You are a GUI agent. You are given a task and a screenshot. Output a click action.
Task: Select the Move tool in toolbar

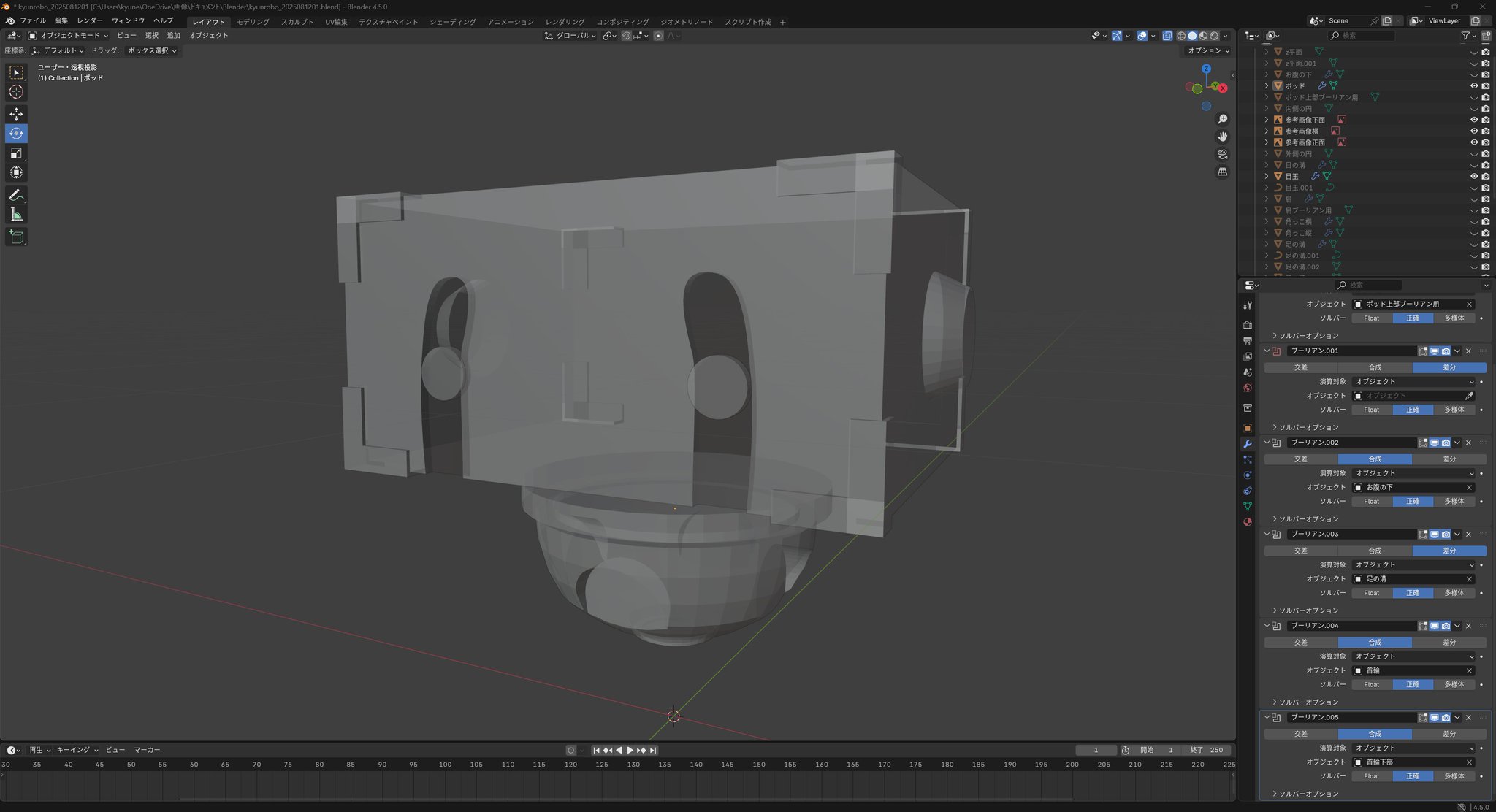16,114
